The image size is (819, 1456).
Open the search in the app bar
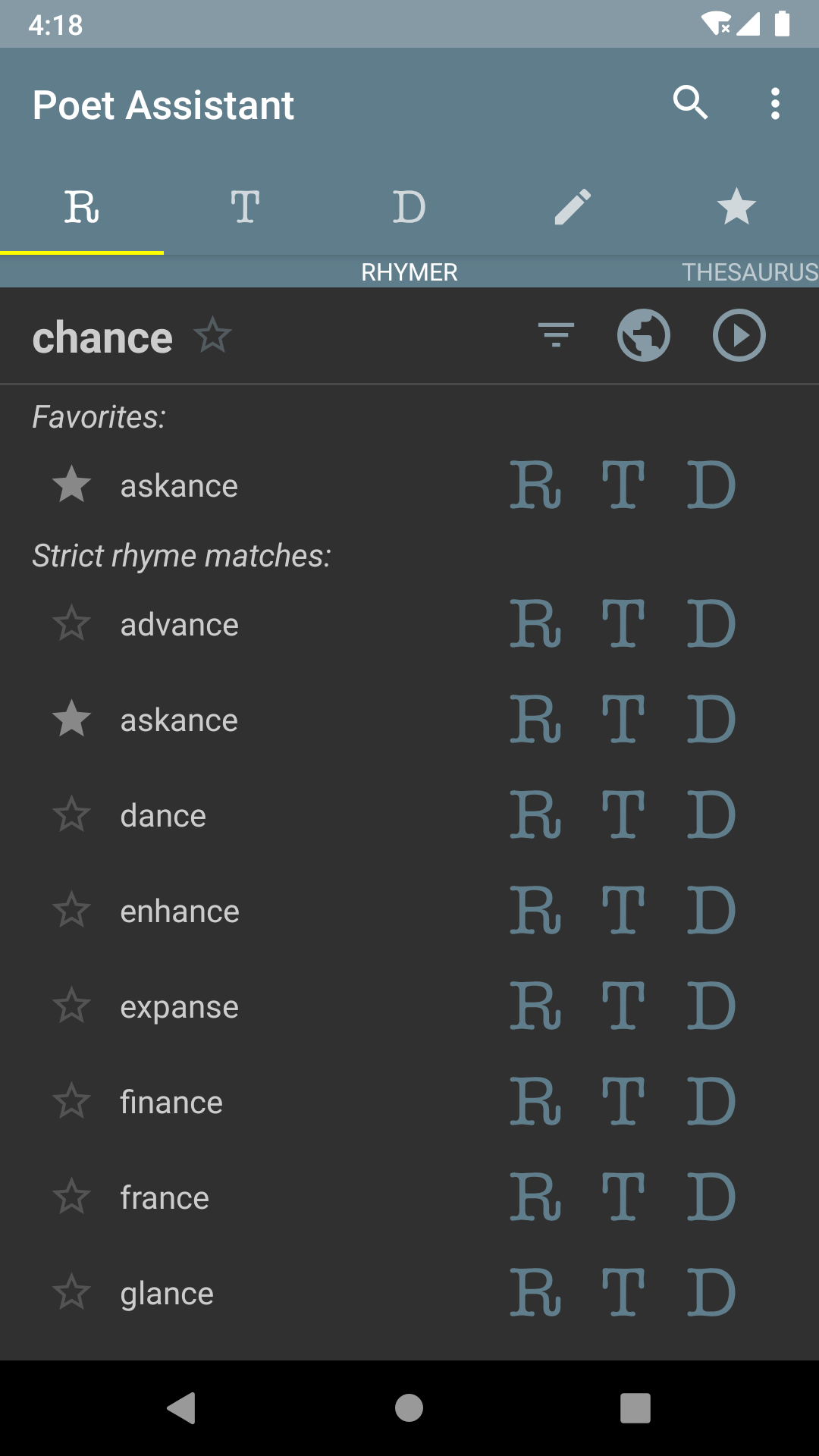pos(690,103)
